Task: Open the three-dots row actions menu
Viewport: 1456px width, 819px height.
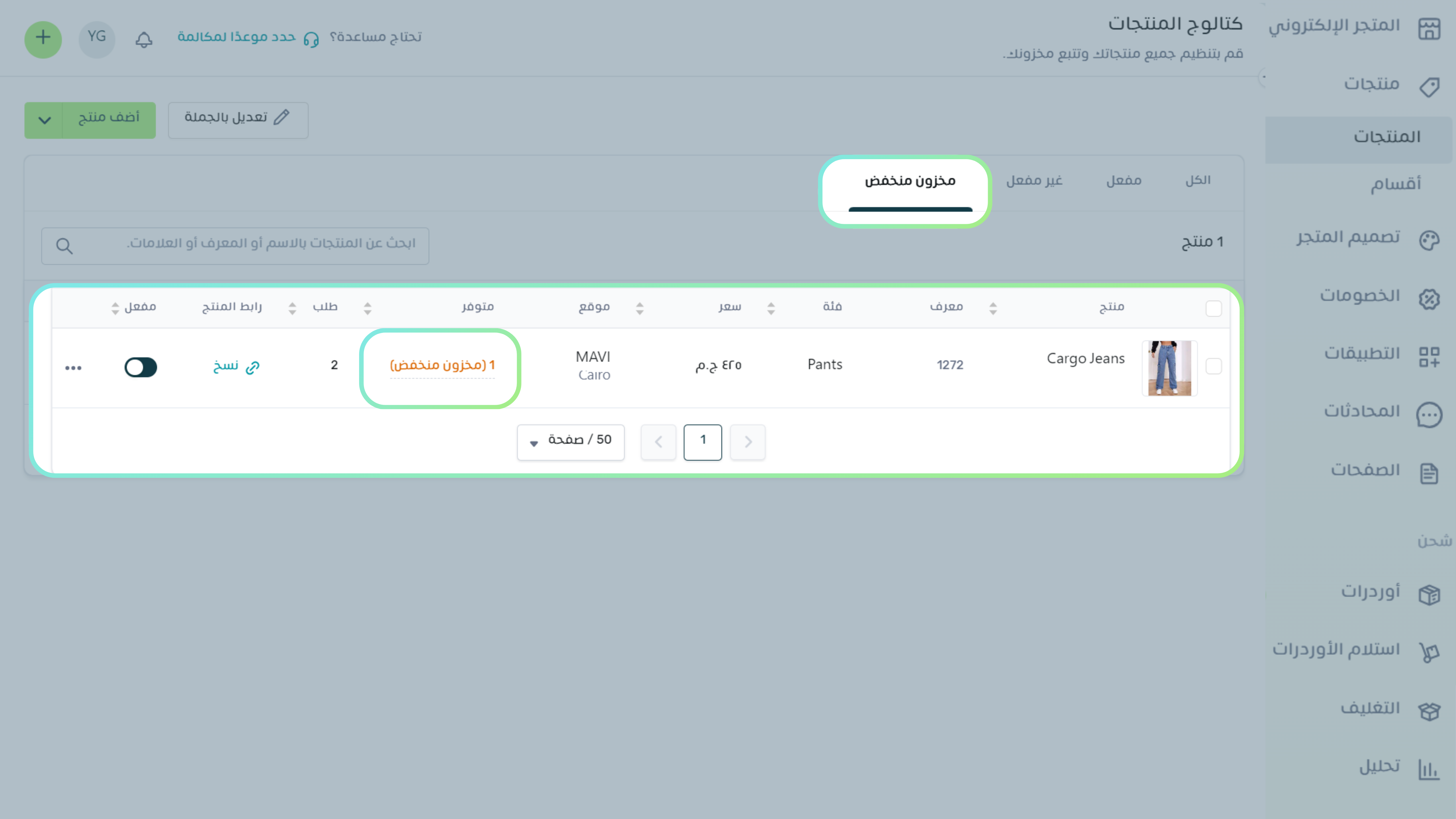Action: coord(73,368)
